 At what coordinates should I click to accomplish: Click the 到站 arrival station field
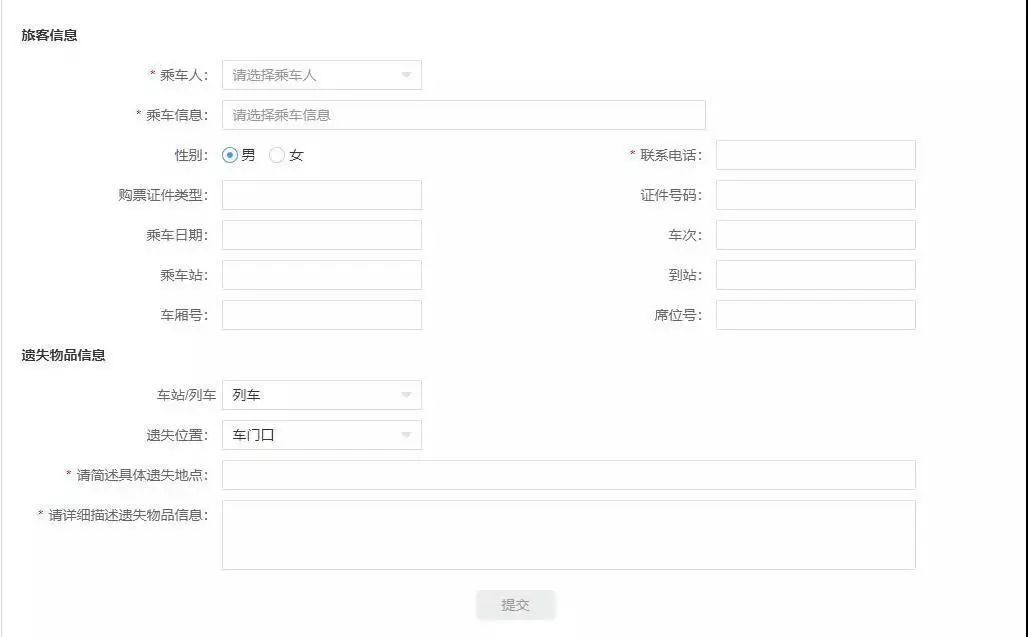[815, 275]
